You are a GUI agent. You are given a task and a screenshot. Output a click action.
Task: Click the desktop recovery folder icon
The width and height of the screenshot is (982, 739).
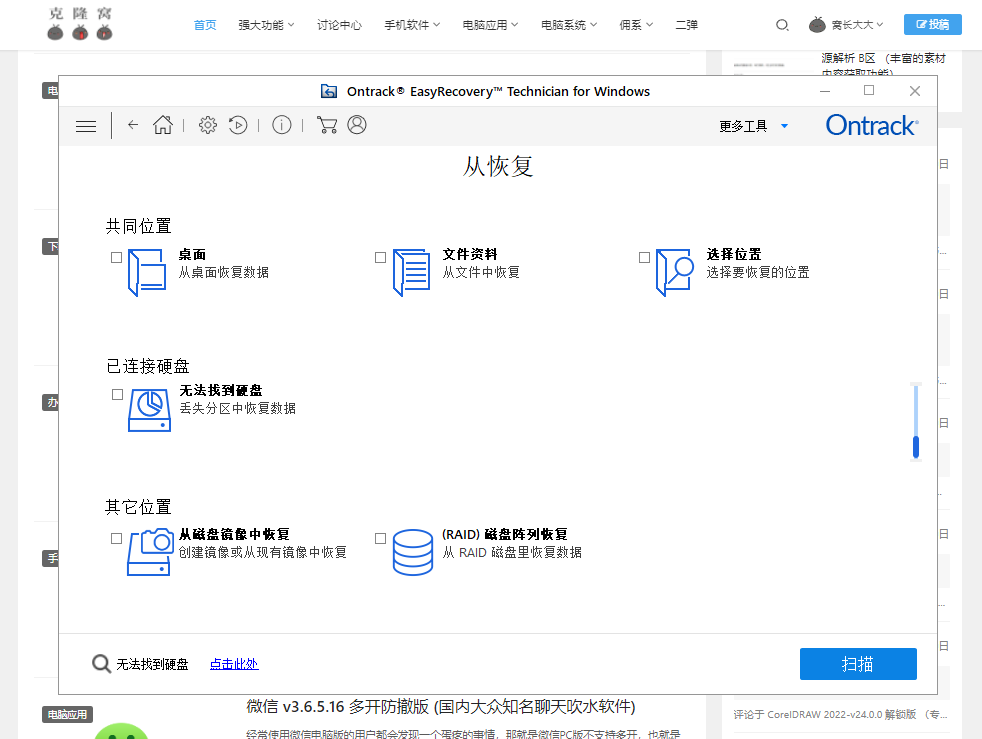pos(147,272)
